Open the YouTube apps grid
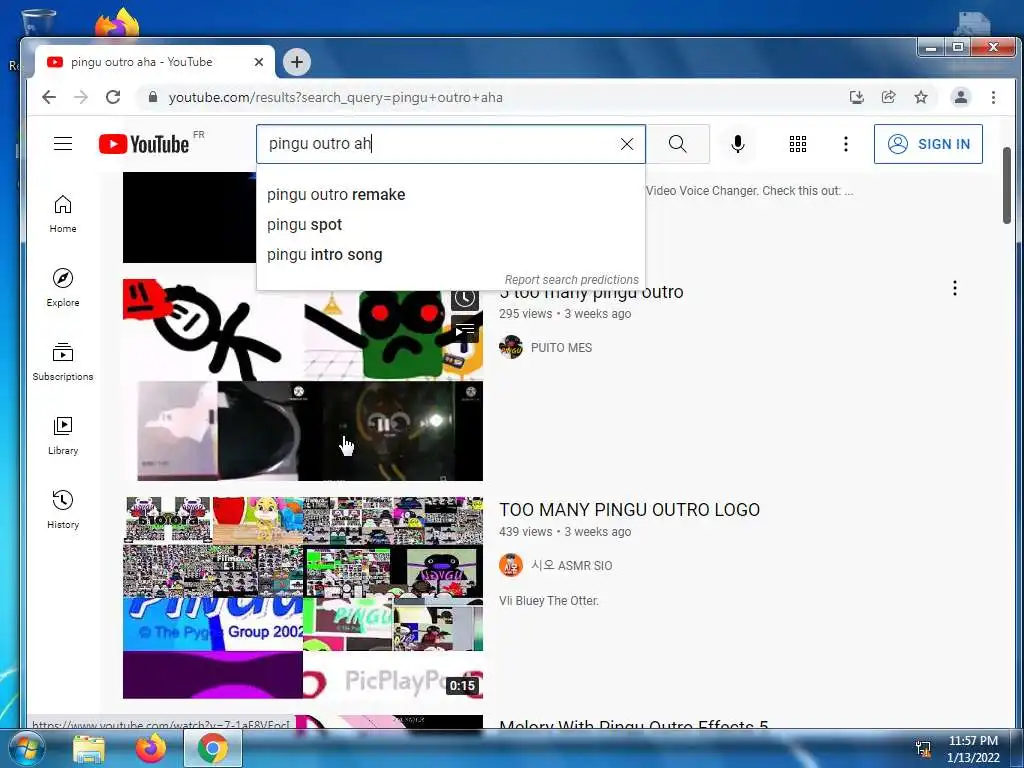This screenshot has width=1024, height=768. pyautogui.click(x=797, y=144)
